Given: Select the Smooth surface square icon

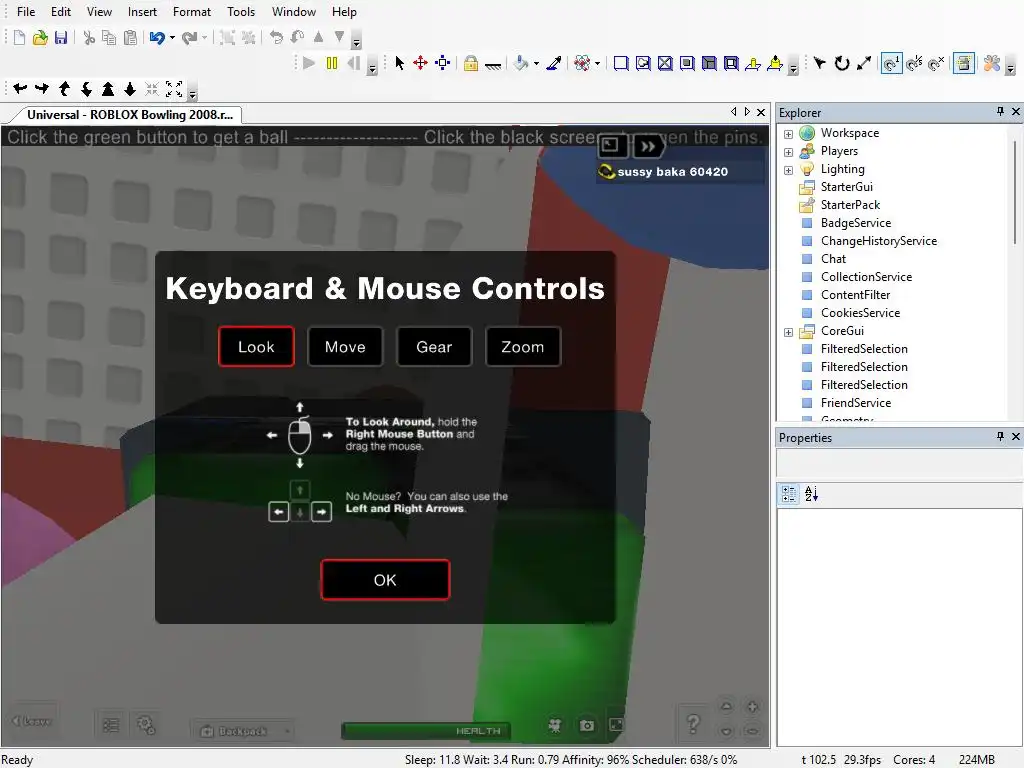Looking at the screenshot, I should point(621,63).
